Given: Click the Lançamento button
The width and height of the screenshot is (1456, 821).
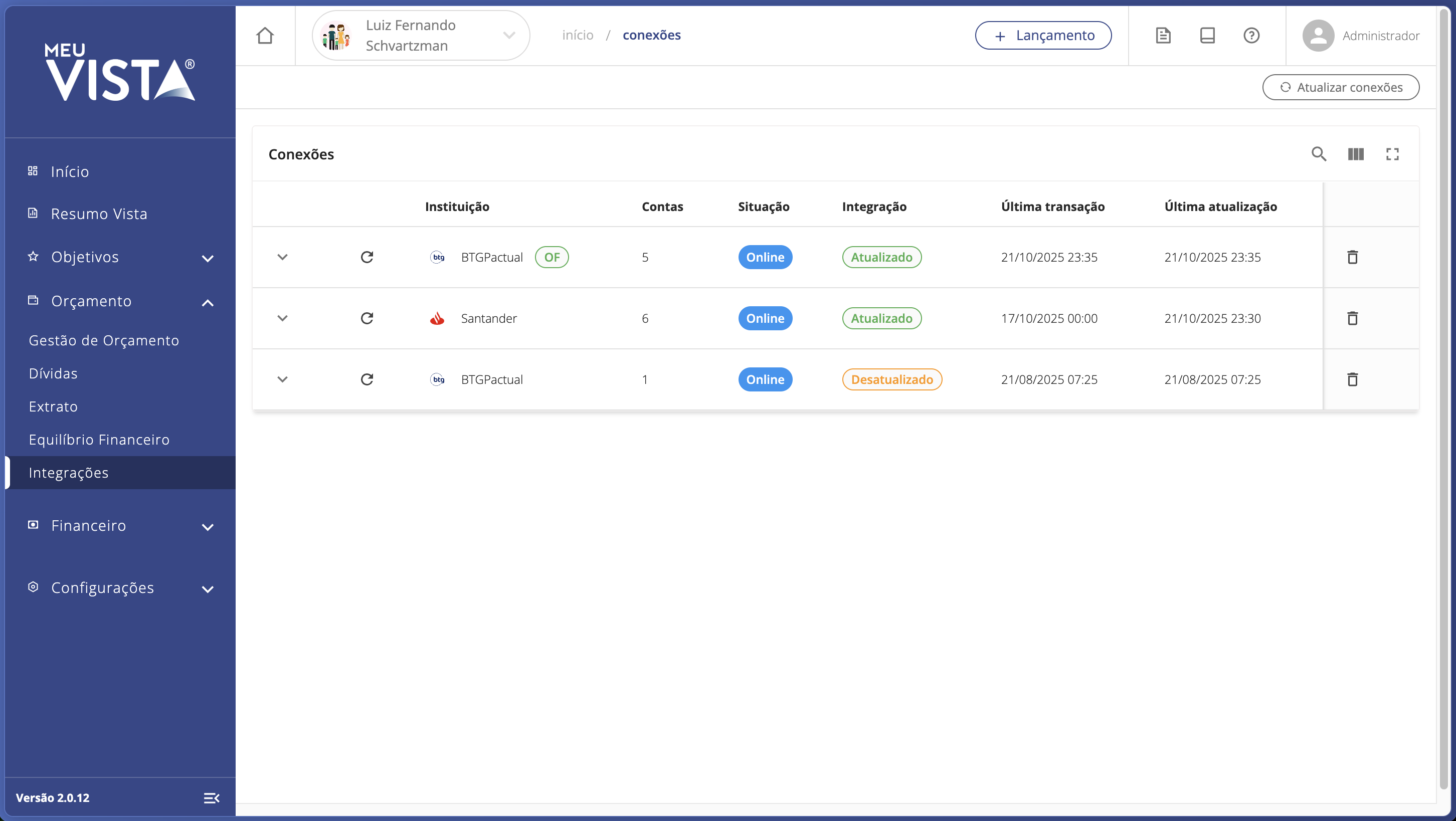Looking at the screenshot, I should tap(1043, 36).
